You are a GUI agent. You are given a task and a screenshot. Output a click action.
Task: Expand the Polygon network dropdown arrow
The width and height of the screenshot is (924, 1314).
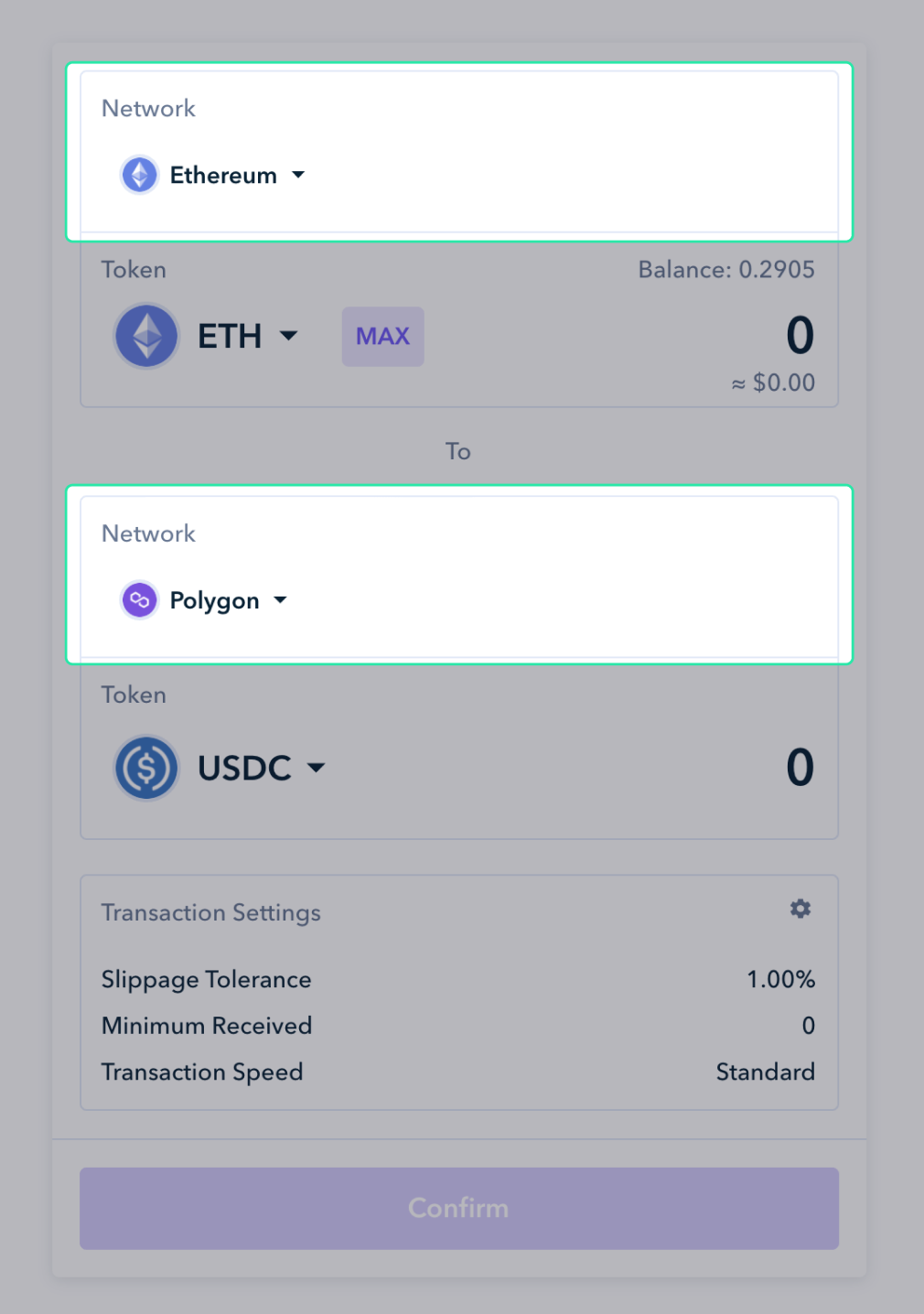[281, 600]
